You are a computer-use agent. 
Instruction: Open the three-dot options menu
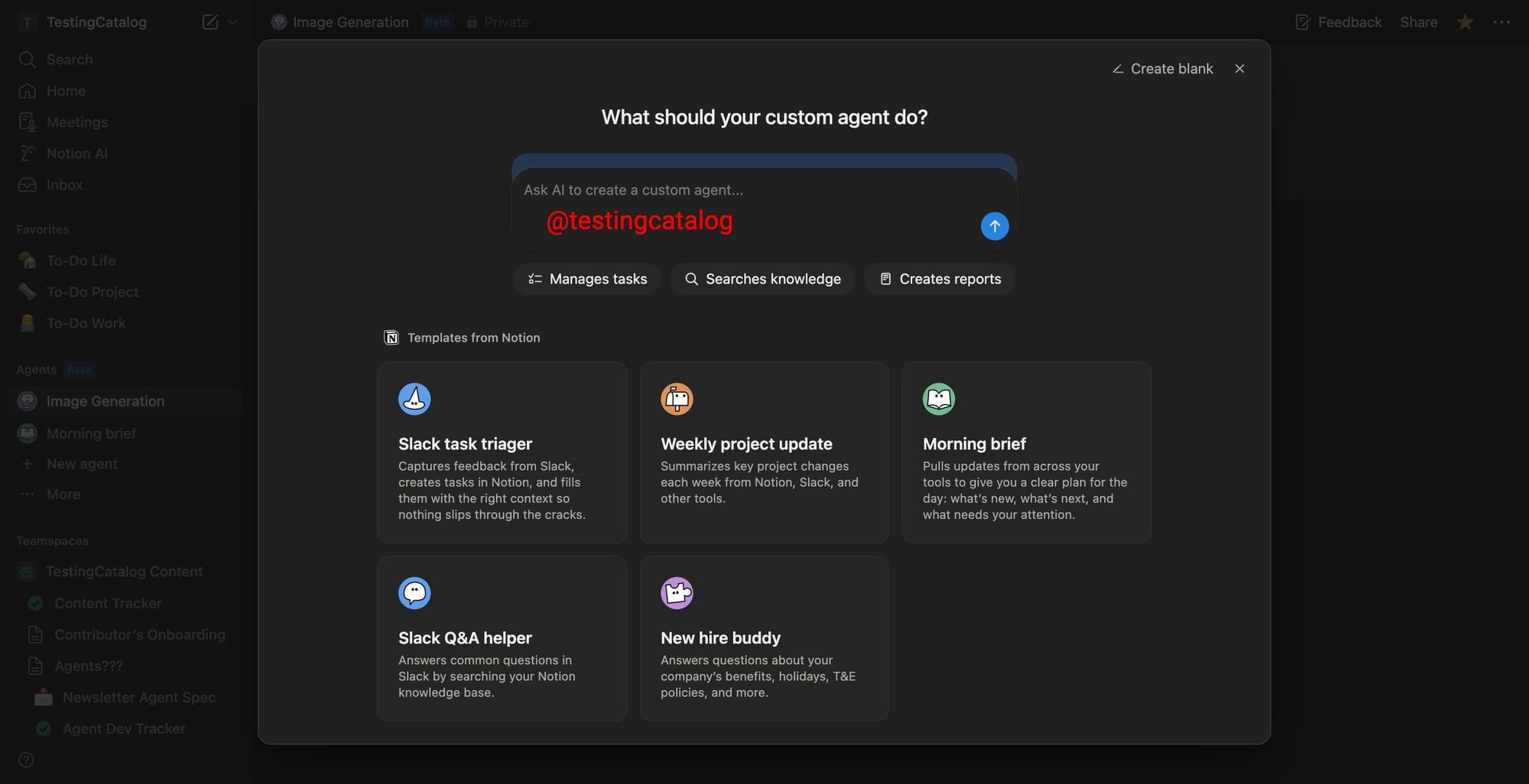pyautogui.click(x=1501, y=22)
